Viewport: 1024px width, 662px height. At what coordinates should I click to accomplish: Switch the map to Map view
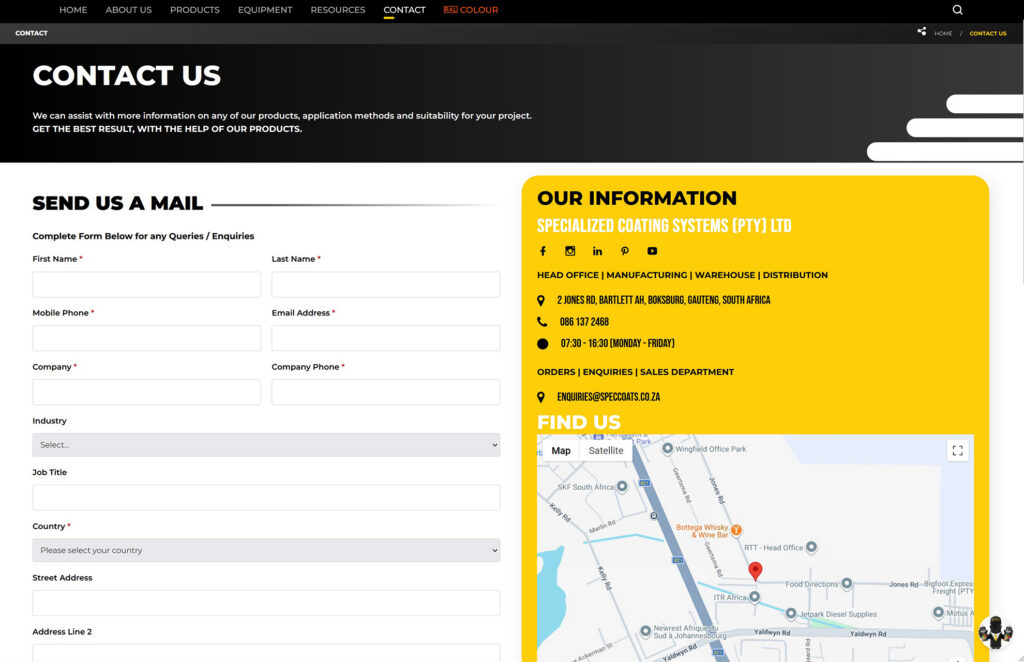click(561, 450)
